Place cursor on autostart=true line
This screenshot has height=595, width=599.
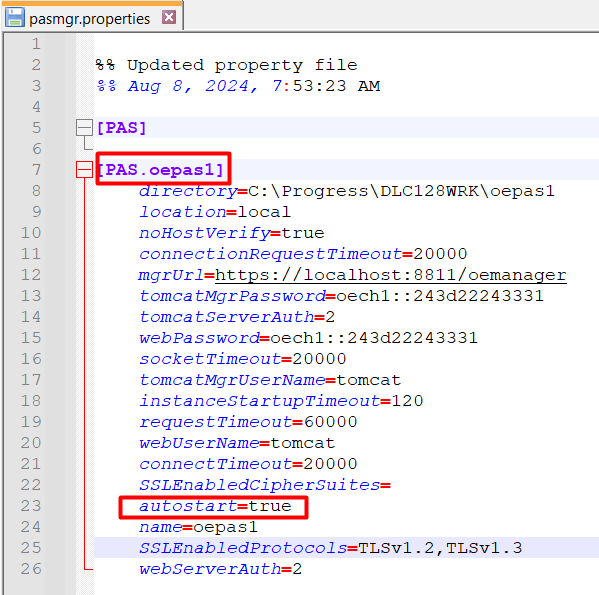215,506
